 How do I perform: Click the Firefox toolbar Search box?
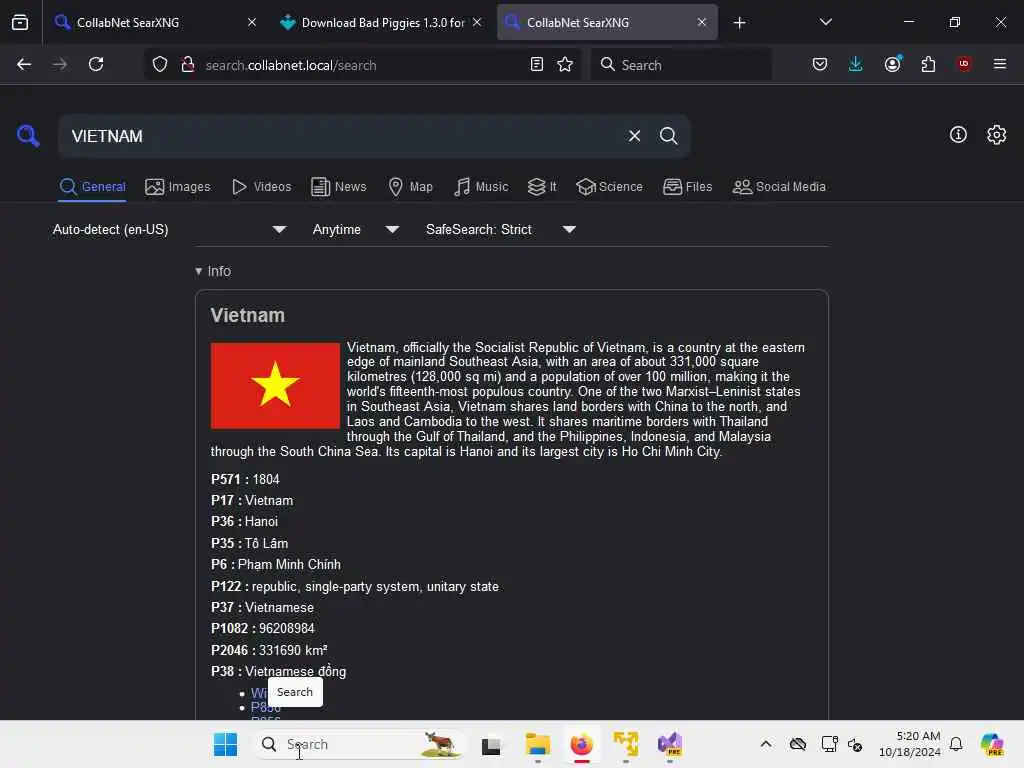(681, 65)
